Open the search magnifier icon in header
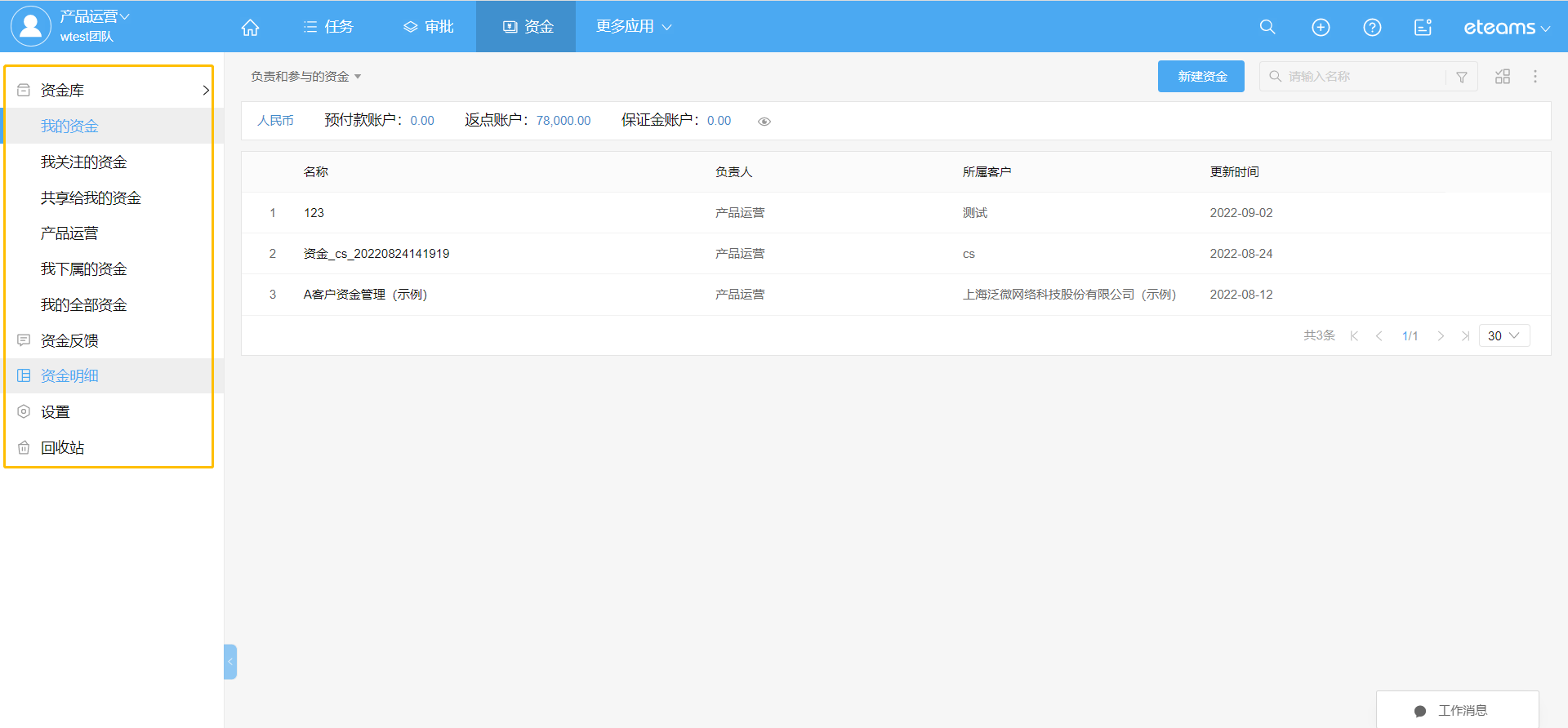The image size is (1568, 728). coord(1267,27)
